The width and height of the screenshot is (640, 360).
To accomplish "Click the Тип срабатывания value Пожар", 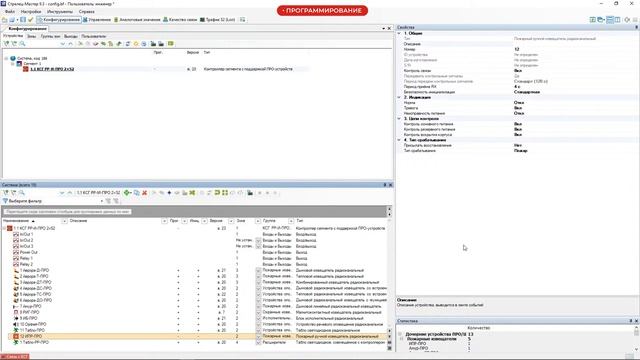I will click(520, 151).
